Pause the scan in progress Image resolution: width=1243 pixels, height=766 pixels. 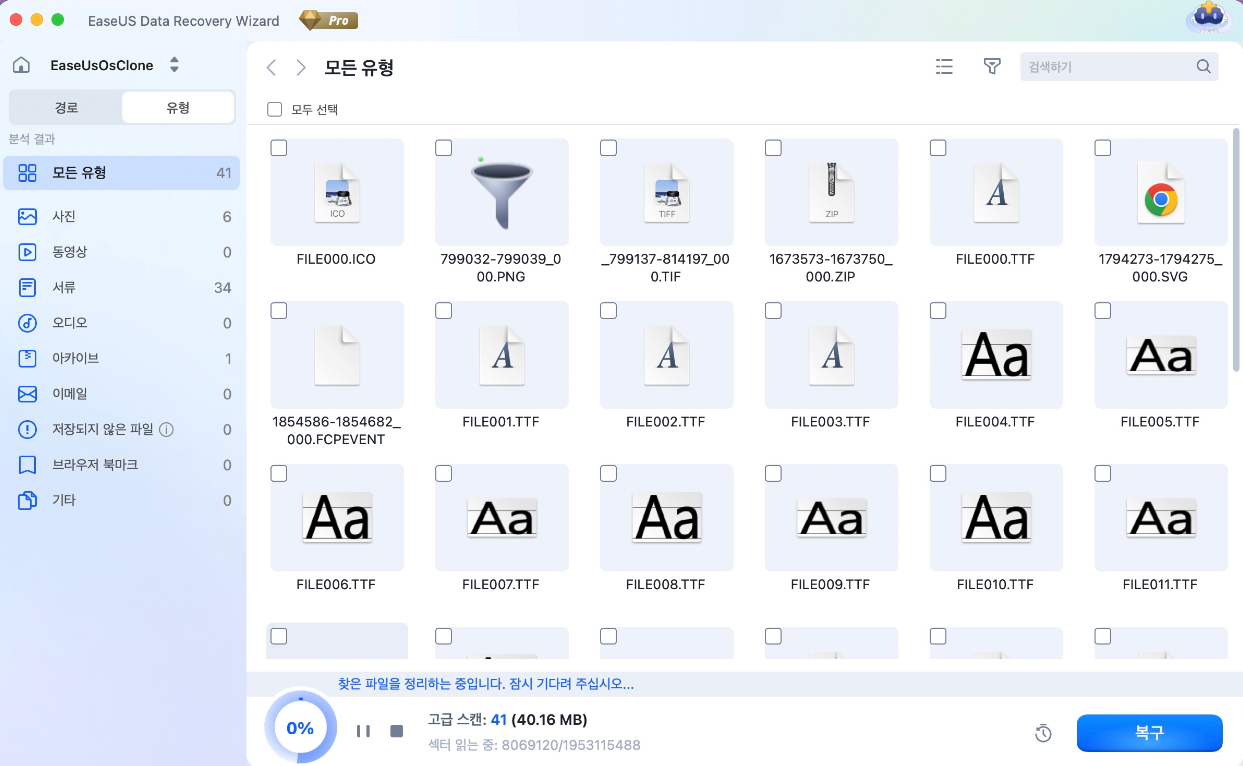pyautogui.click(x=363, y=731)
